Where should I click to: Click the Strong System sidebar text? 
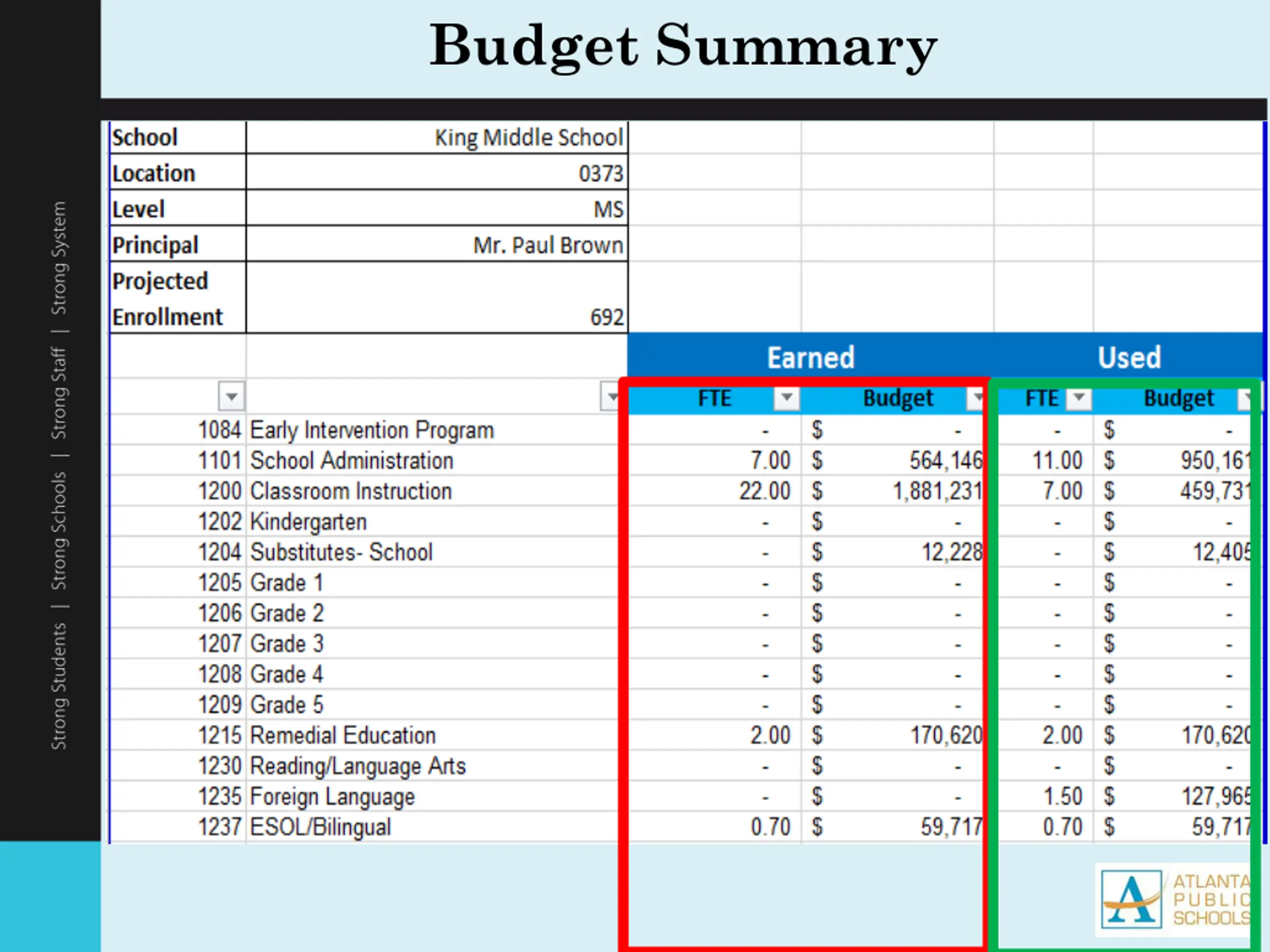pos(59,258)
